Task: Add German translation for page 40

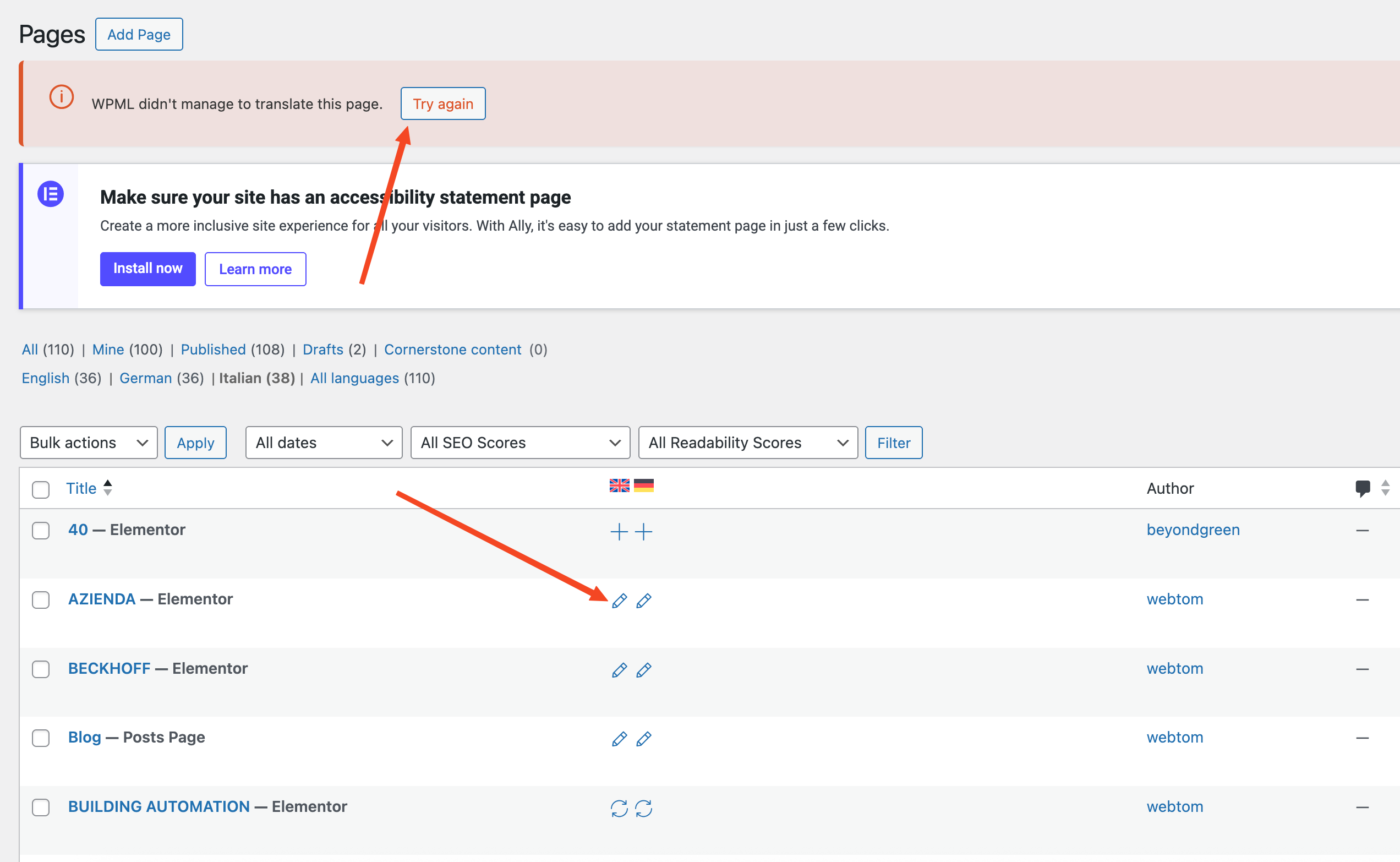Action: tap(643, 531)
